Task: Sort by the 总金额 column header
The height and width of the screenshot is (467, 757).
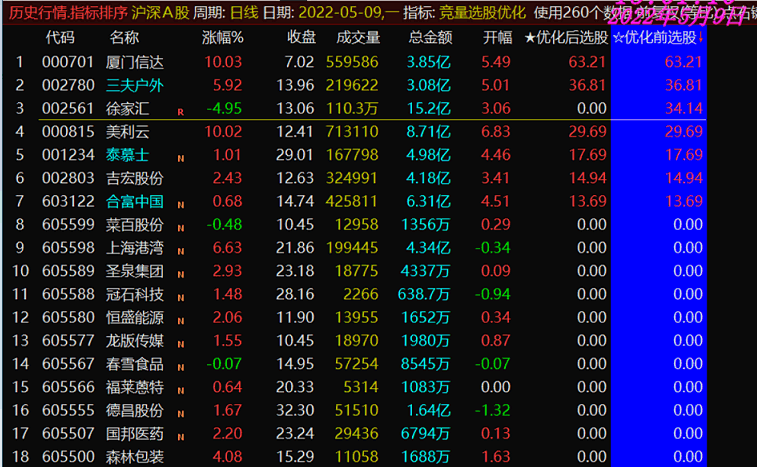Action: tap(430, 38)
